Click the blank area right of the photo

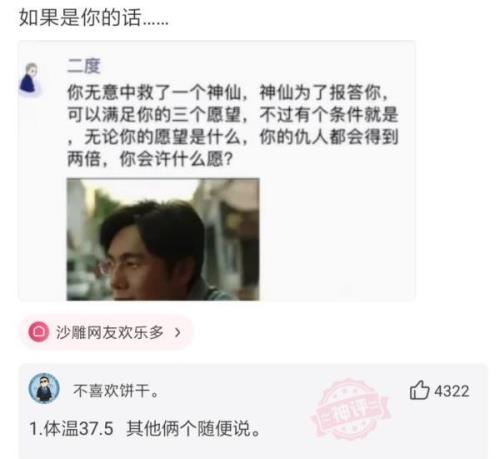pos(337,239)
